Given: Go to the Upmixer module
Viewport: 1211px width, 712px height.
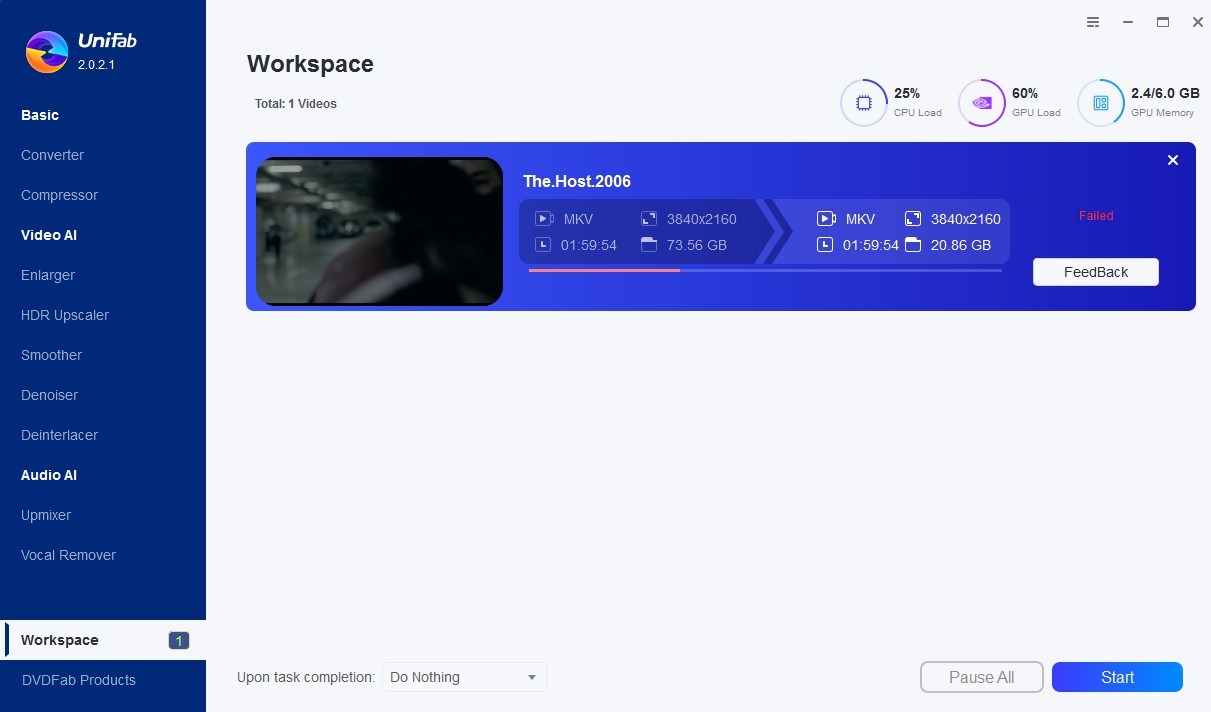Looking at the screenshot, I should 46,515.
